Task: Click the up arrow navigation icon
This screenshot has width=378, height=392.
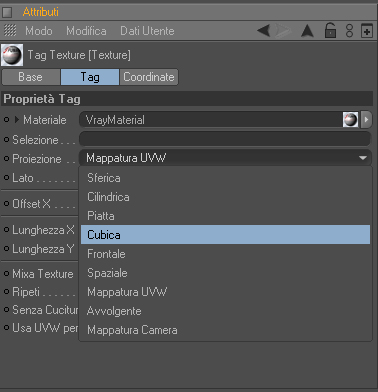Action: [307, 31]
